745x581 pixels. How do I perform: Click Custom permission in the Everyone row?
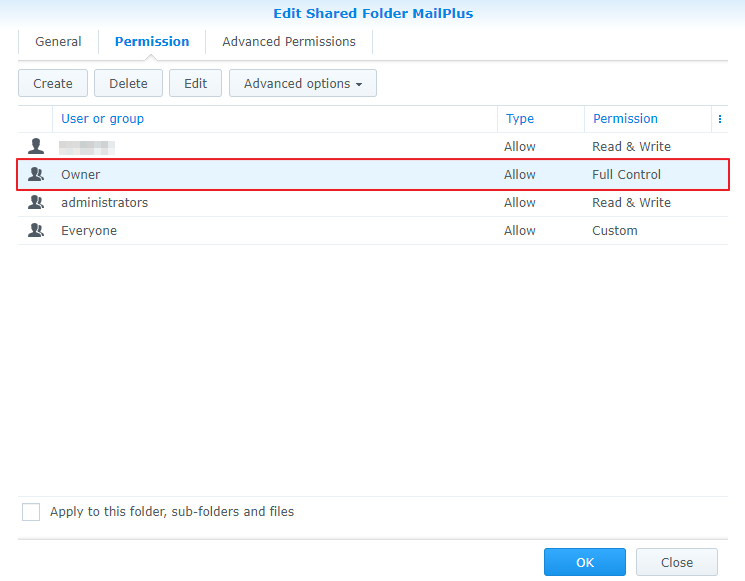point(615,230)
